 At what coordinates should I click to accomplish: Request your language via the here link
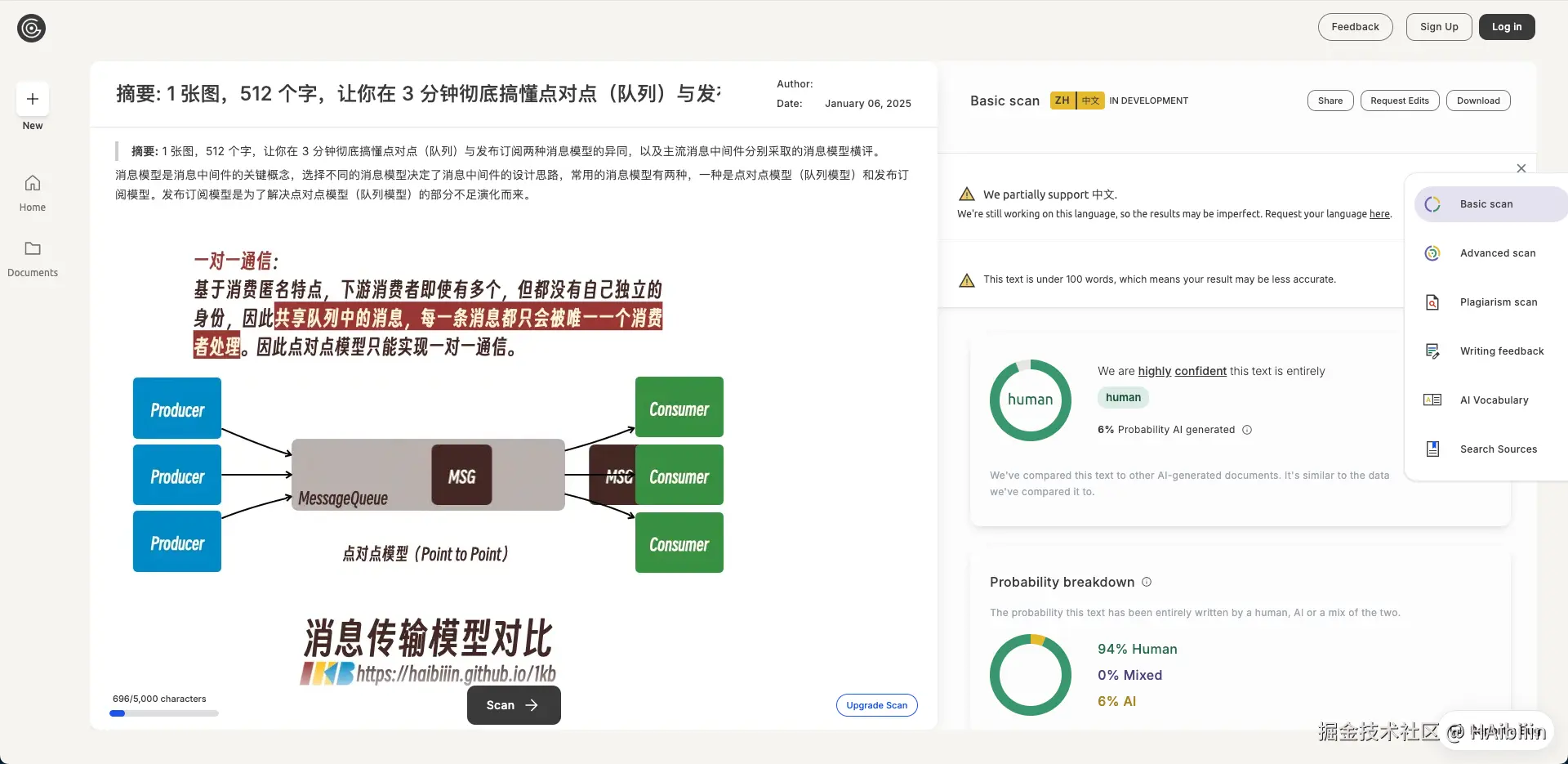pos(1379,213)
